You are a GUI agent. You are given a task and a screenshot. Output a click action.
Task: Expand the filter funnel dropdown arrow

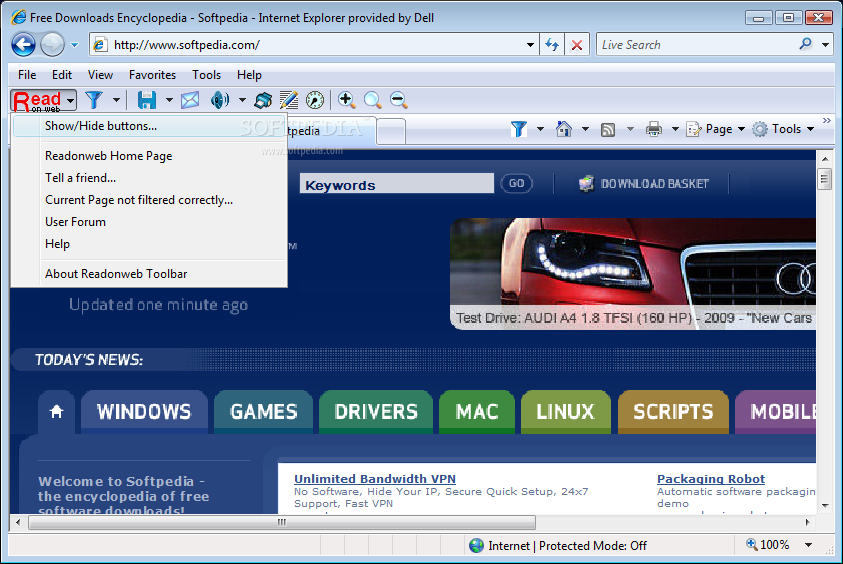click(116, 100)
